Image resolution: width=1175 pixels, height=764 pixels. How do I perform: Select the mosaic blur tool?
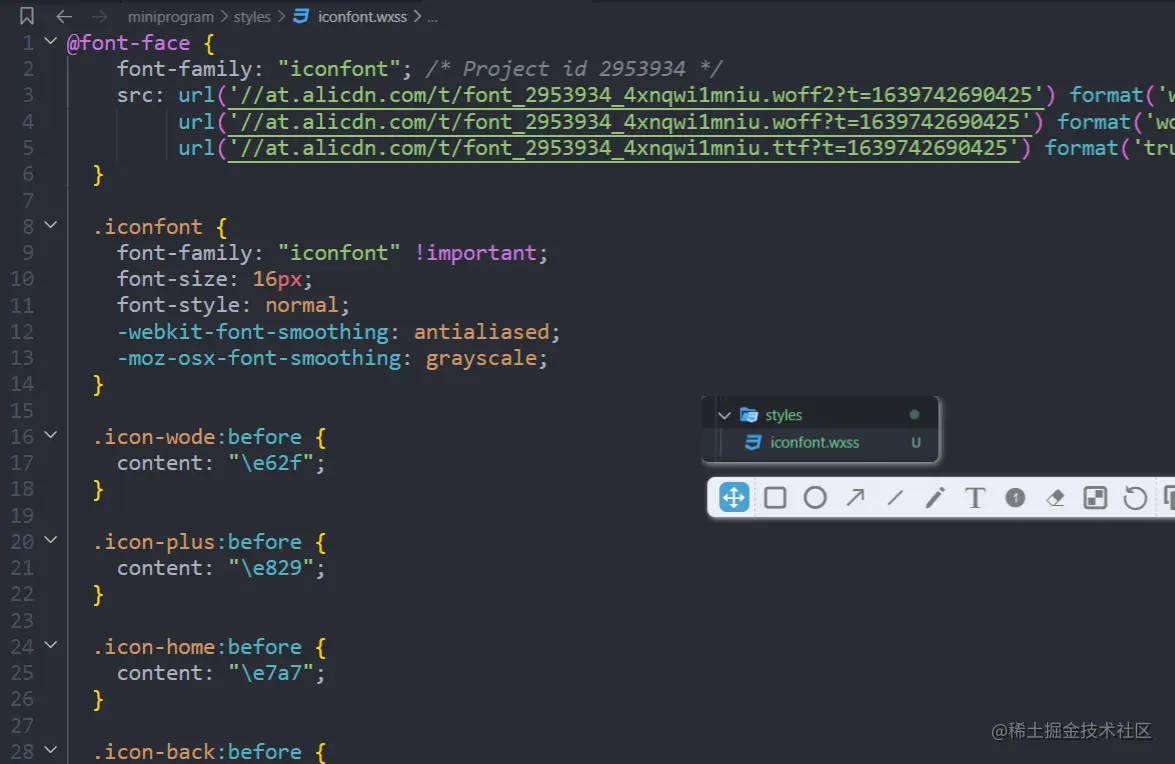click(x=1095, y=497)
